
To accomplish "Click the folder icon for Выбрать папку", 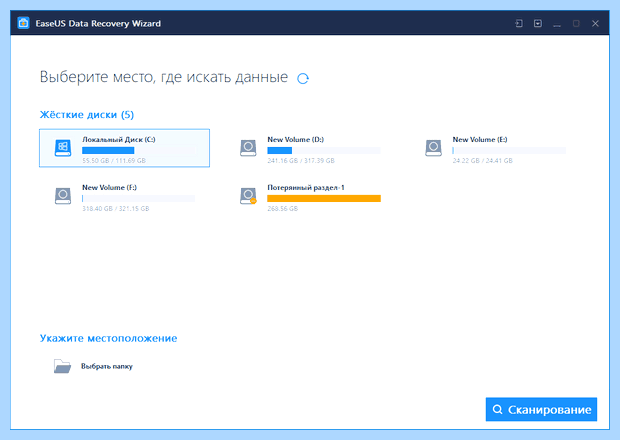I will point(62,366).
